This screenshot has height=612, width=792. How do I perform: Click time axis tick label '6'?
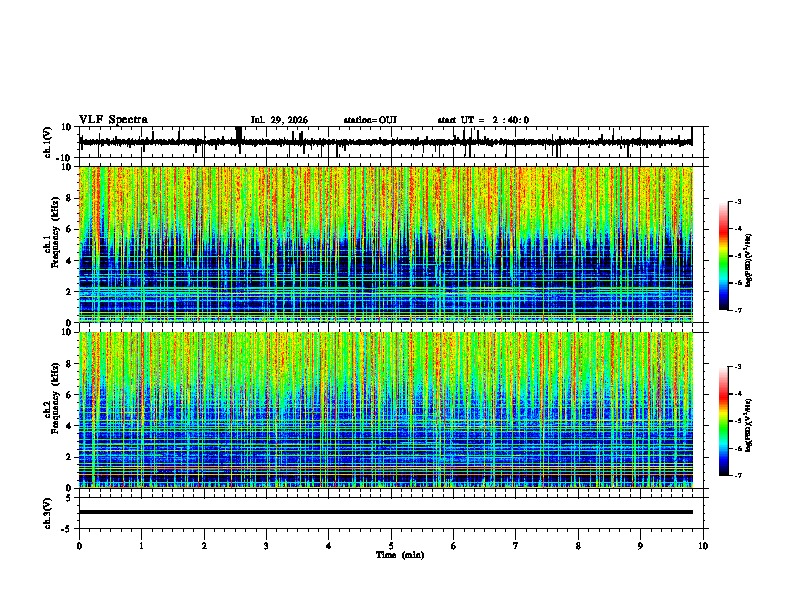pyautogui.click(x=454, y=546)
